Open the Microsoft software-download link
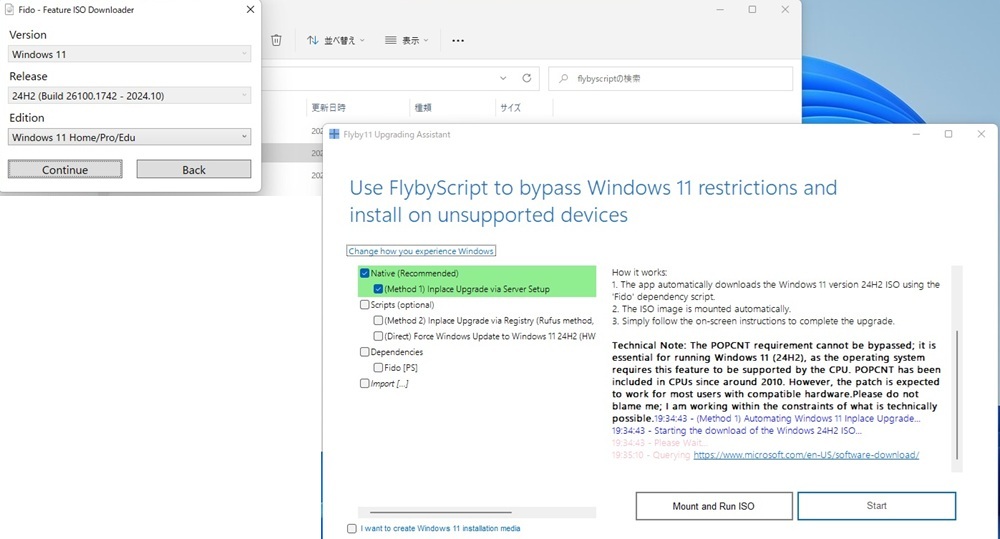 pyautogui.click(x=806, y=455)
